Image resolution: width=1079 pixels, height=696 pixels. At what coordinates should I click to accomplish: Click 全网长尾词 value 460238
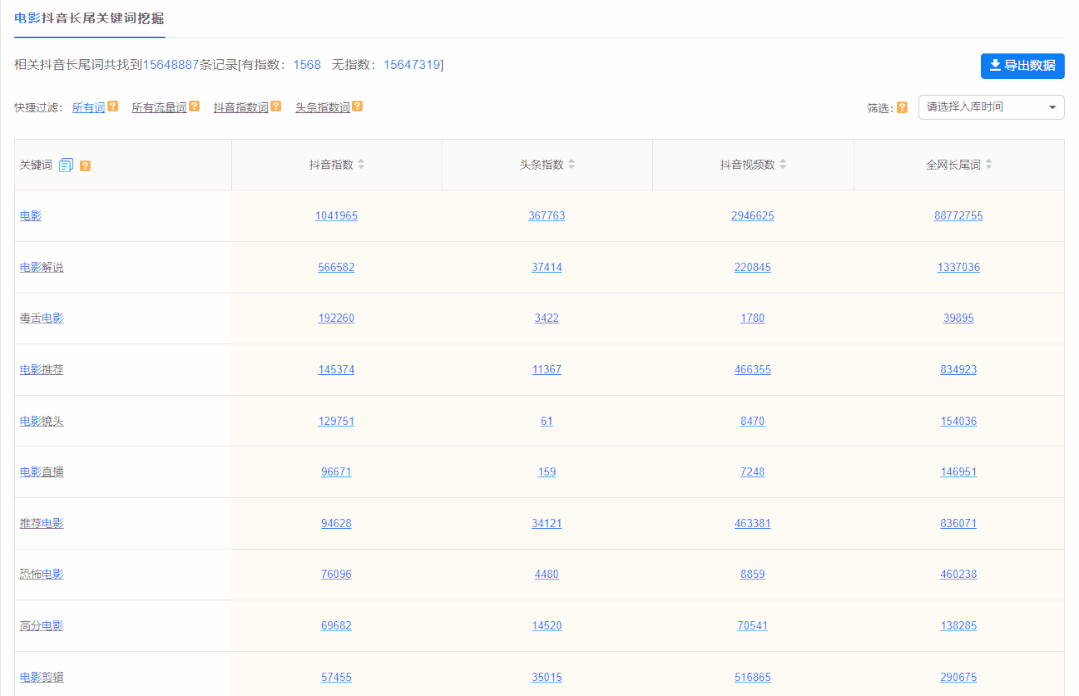click(x=958, y=574)
